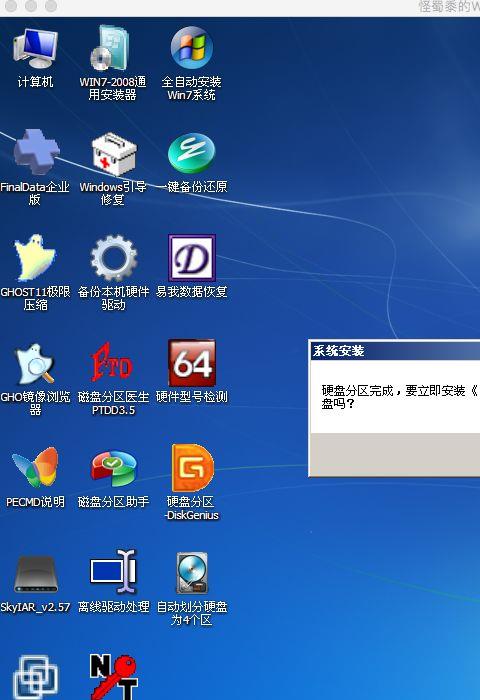The height and width of the screenshot is (700, 480).
Task: Click the NT red key icon
Action: pos(114,676)
